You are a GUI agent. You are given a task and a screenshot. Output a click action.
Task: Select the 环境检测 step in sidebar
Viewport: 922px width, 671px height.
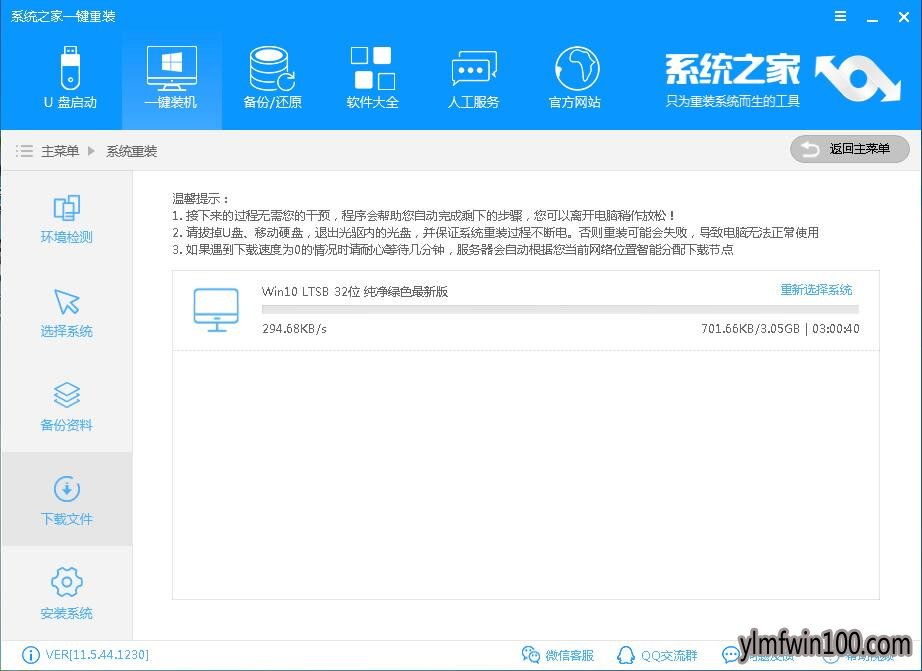pos(66,219)
